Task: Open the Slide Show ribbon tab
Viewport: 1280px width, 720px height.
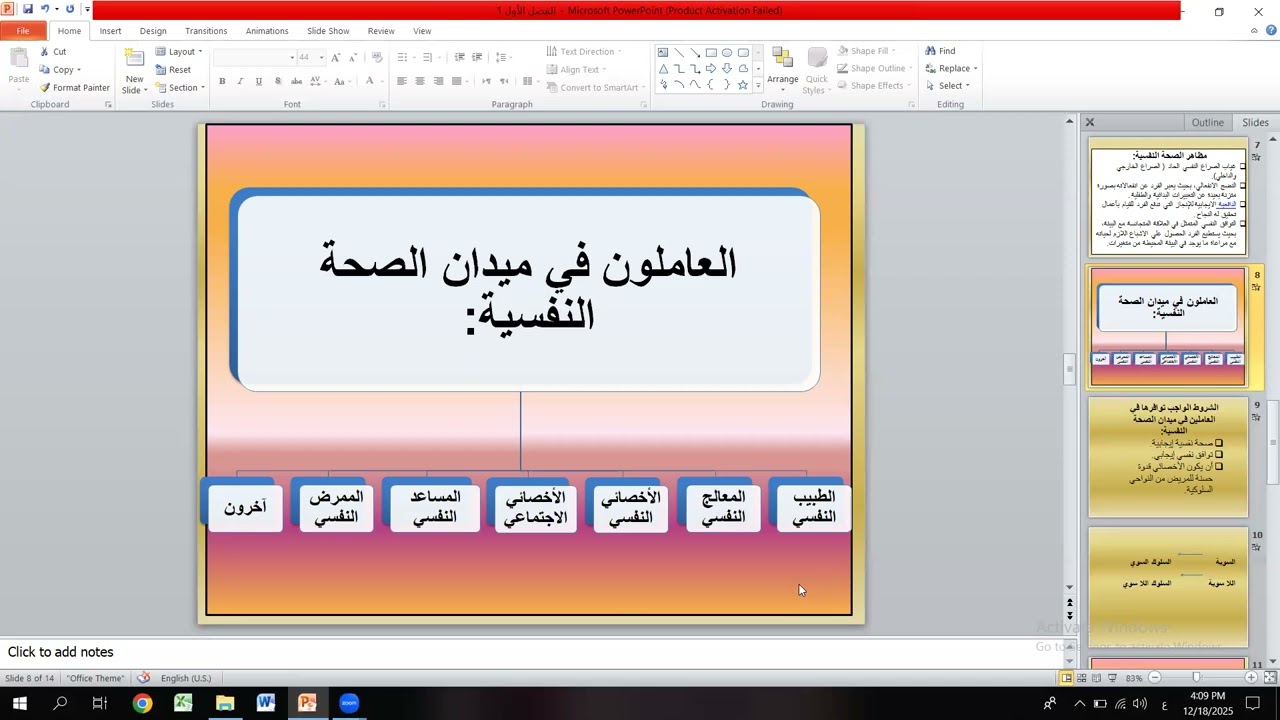Action: tap(328, 31)
